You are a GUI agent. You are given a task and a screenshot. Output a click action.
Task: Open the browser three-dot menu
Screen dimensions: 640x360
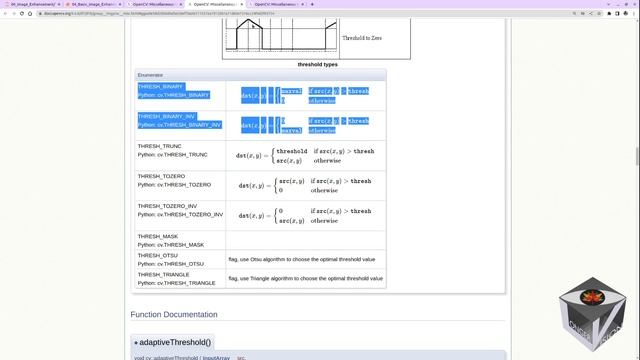634,13
